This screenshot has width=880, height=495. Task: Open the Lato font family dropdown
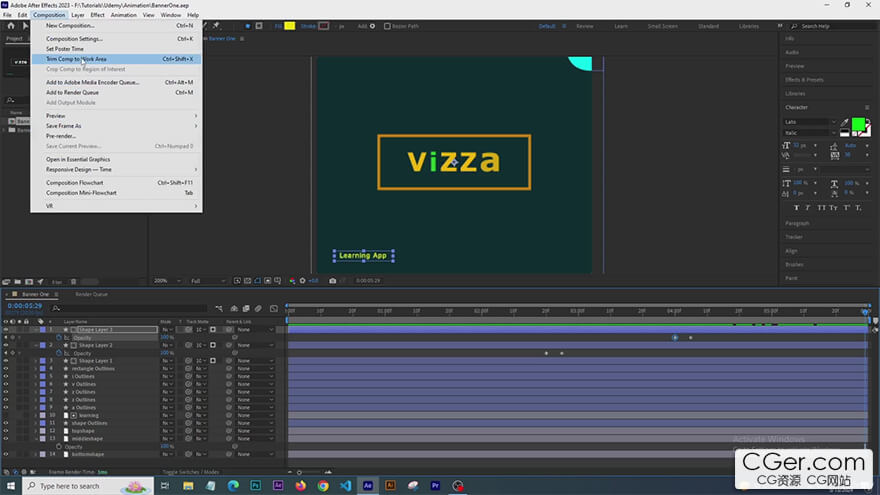click(x=809, y=122)
